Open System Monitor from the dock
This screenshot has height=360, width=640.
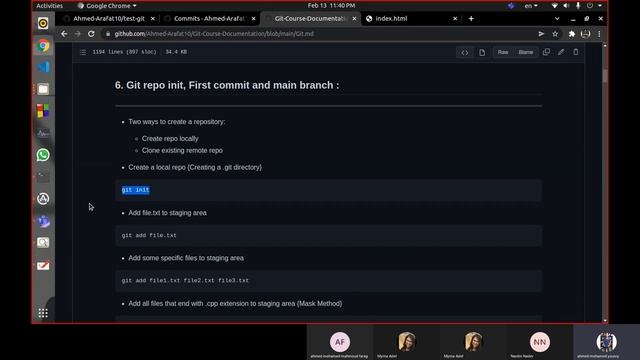43,133
